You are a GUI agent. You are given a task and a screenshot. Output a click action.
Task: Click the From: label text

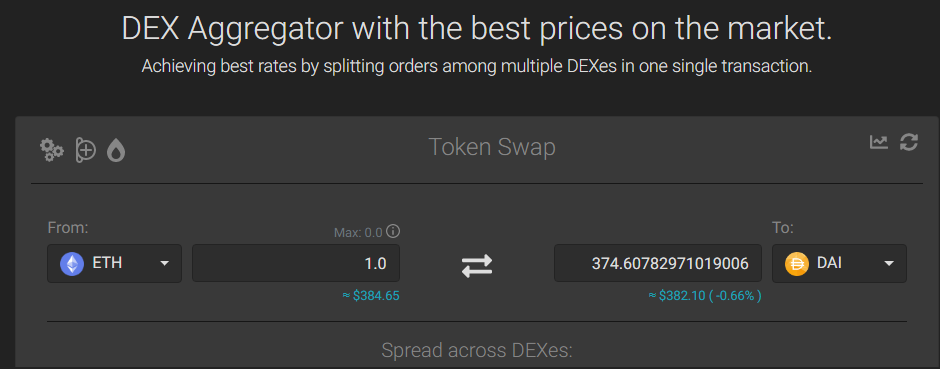68,228
